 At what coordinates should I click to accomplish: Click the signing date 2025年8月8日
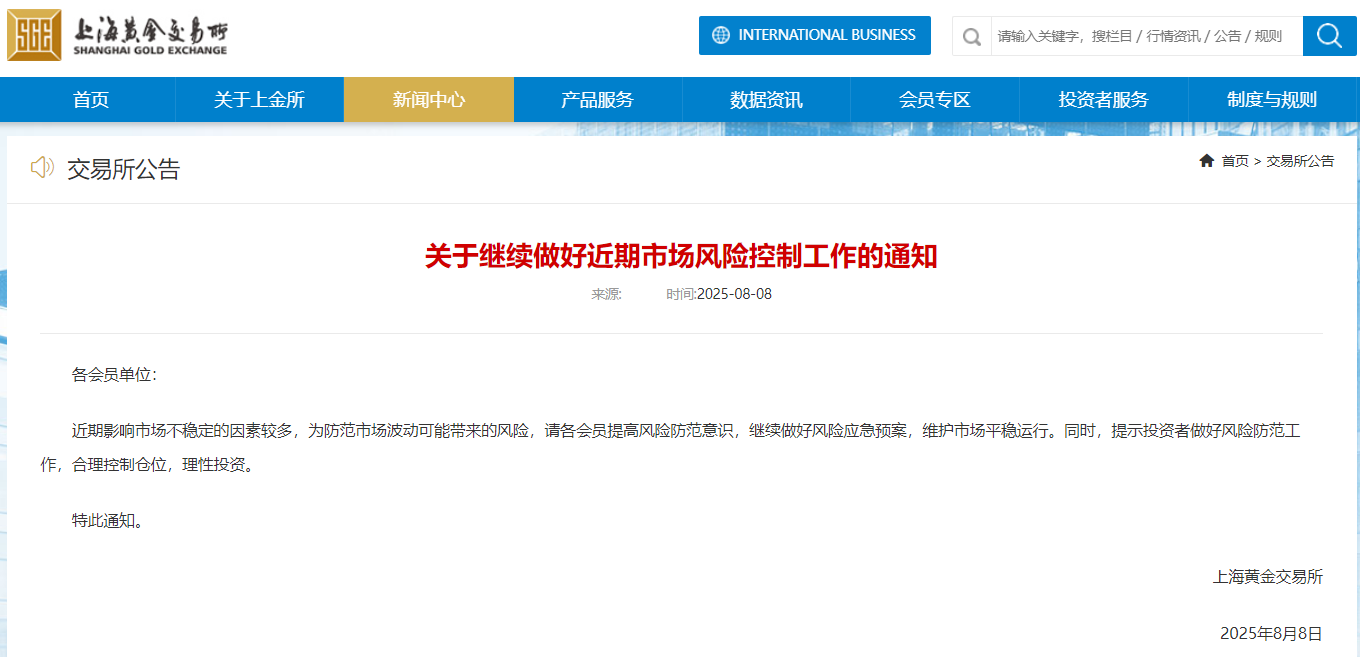[1271, 633]
